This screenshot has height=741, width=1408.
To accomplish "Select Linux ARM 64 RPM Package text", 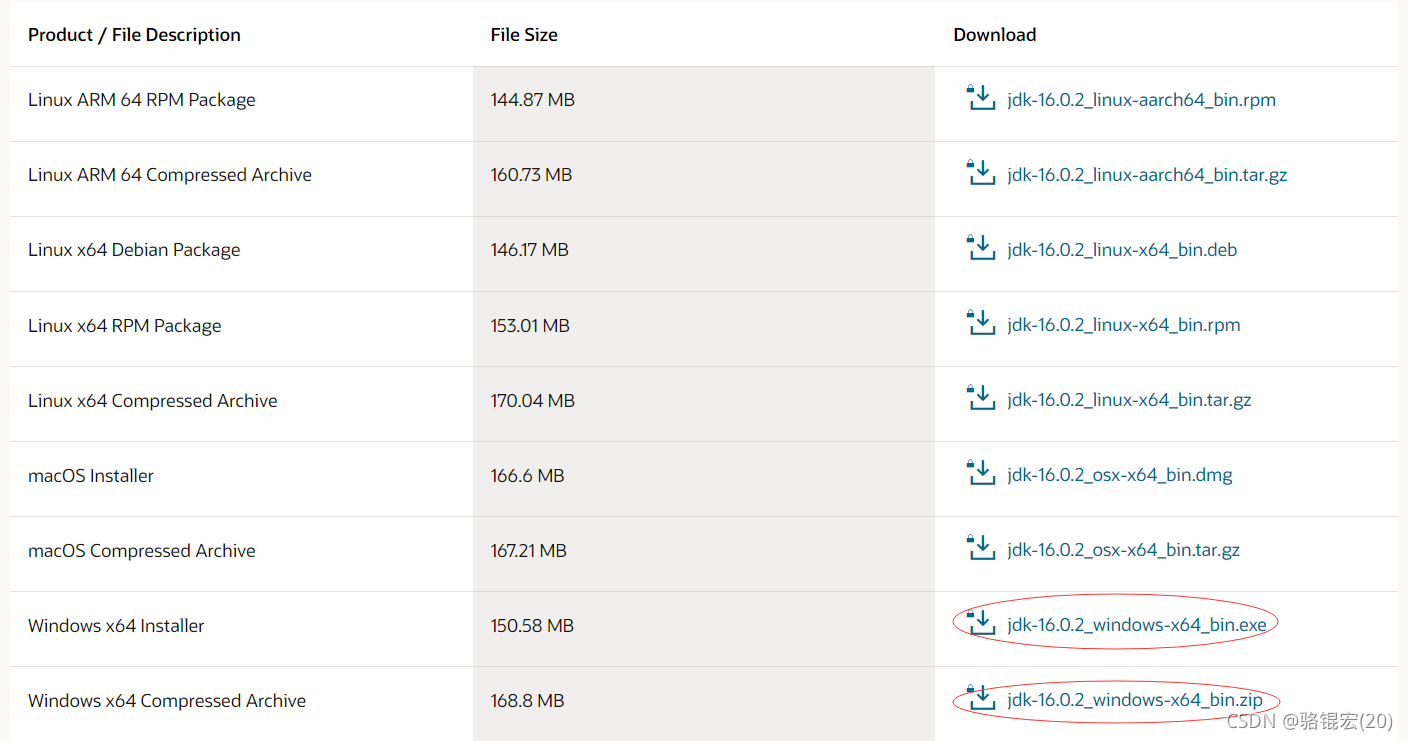I will point(142,100).
